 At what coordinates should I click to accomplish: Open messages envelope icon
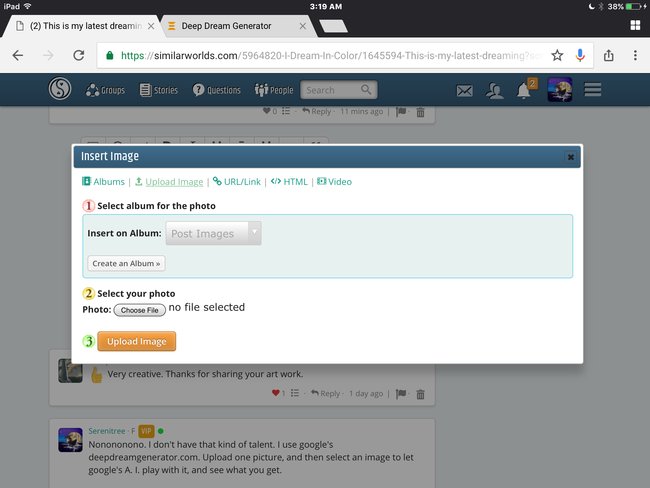pos(464,90)
